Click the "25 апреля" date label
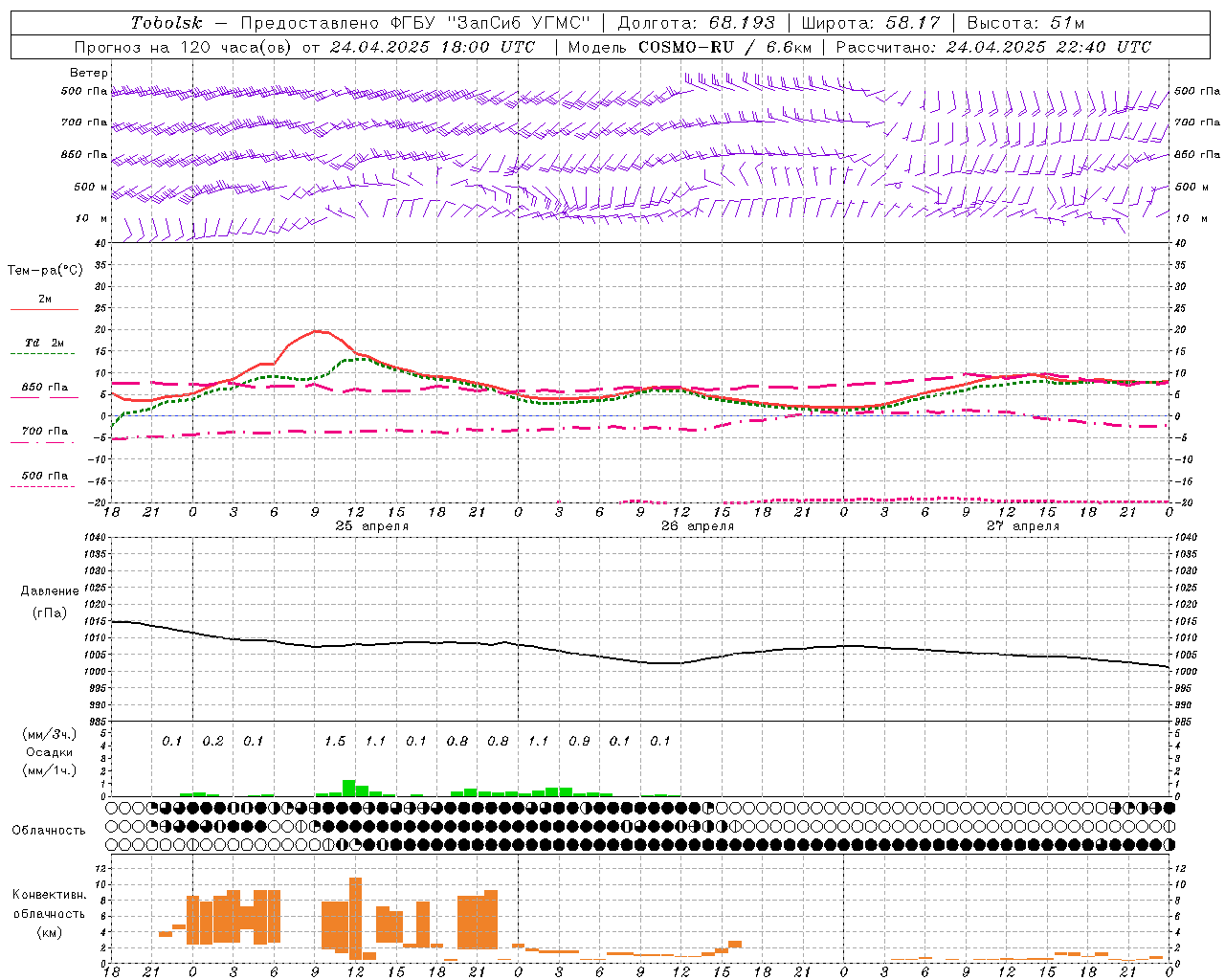Image resolution: width=1225 pixels, height=980 pixels. click(x=372, y=526)
